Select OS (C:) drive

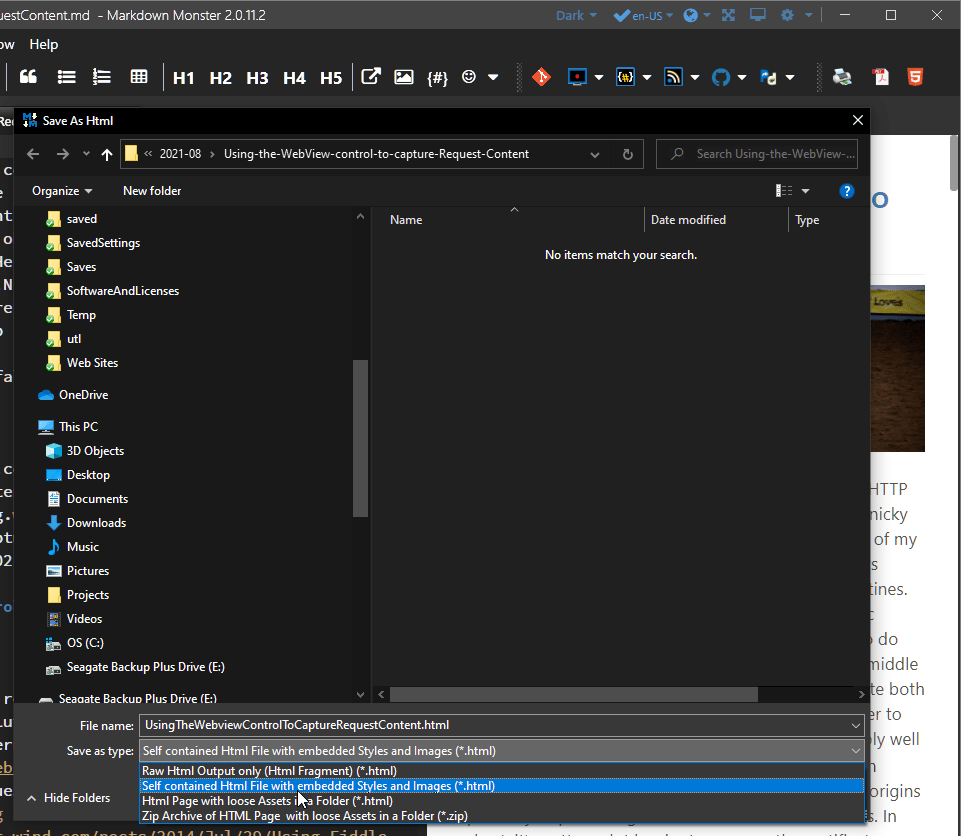[x=85, y=643]
